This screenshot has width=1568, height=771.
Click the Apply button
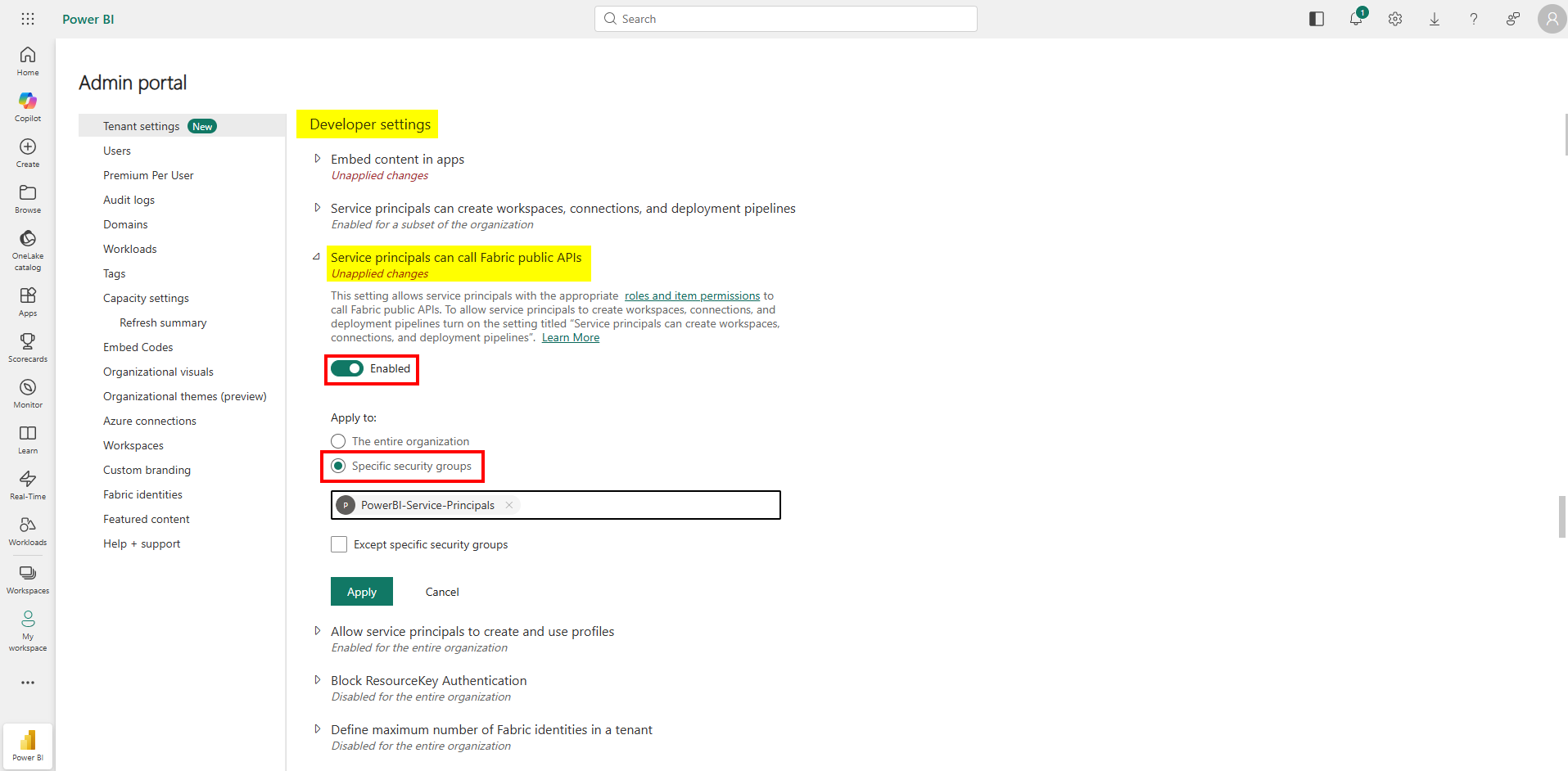(x=362, y=592)
